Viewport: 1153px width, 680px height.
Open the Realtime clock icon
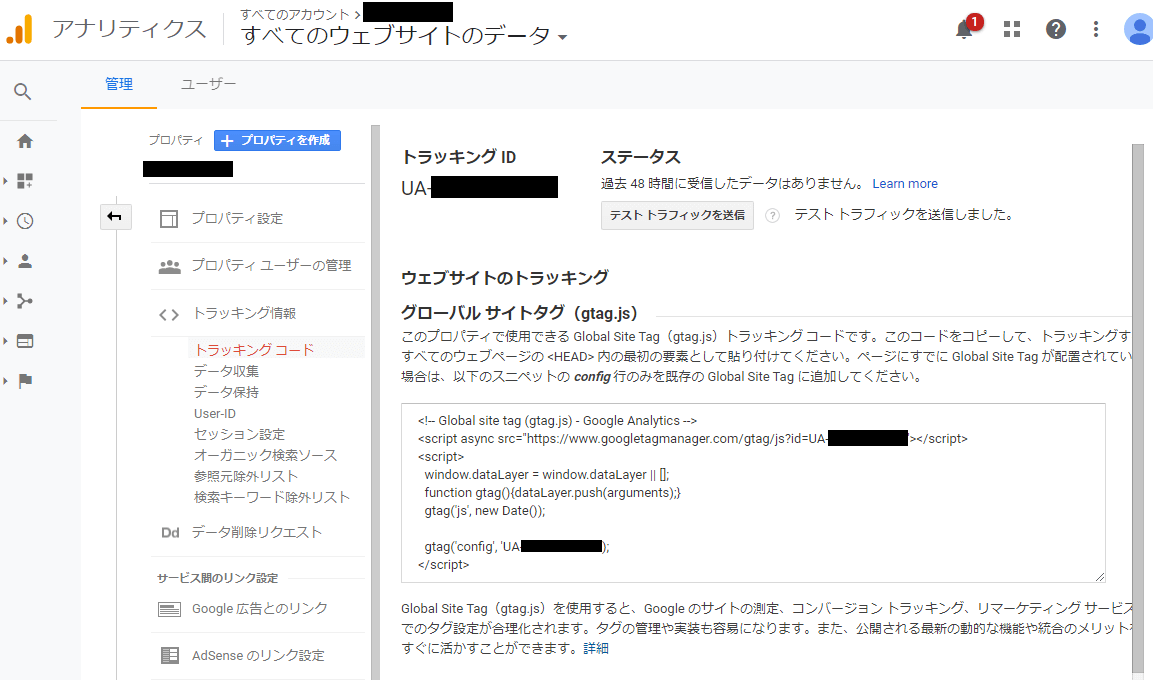25,221
